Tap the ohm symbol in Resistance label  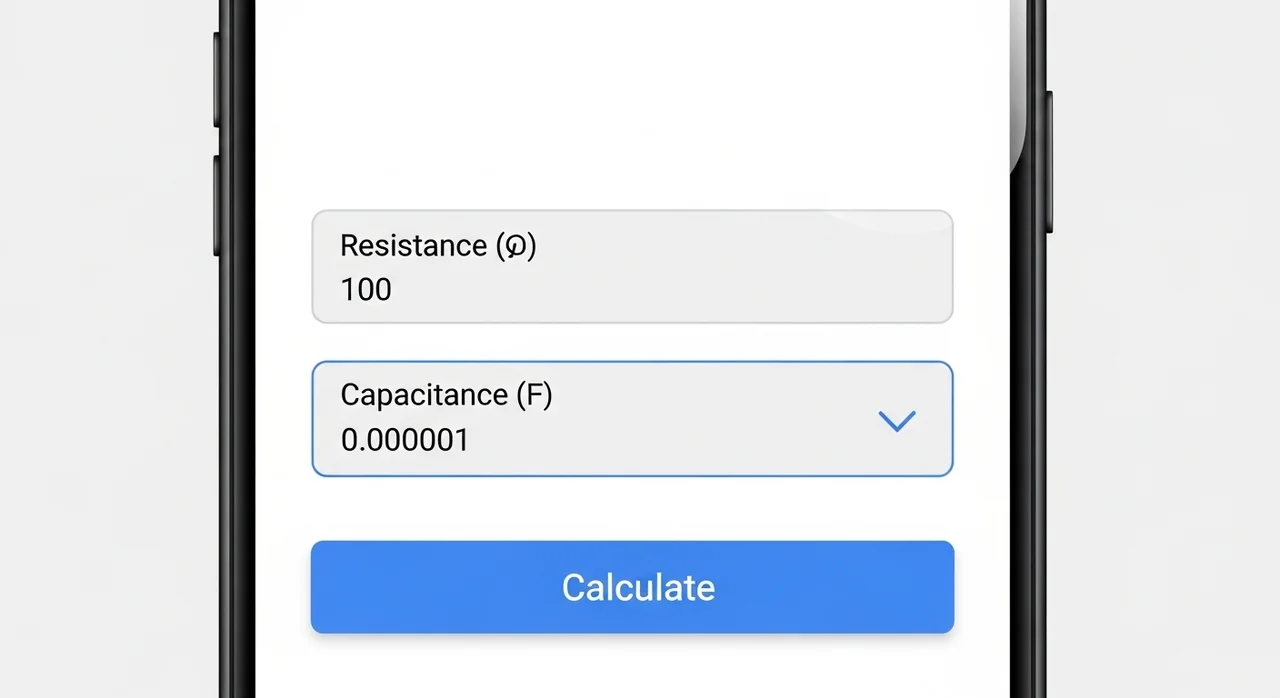point(516,246)
